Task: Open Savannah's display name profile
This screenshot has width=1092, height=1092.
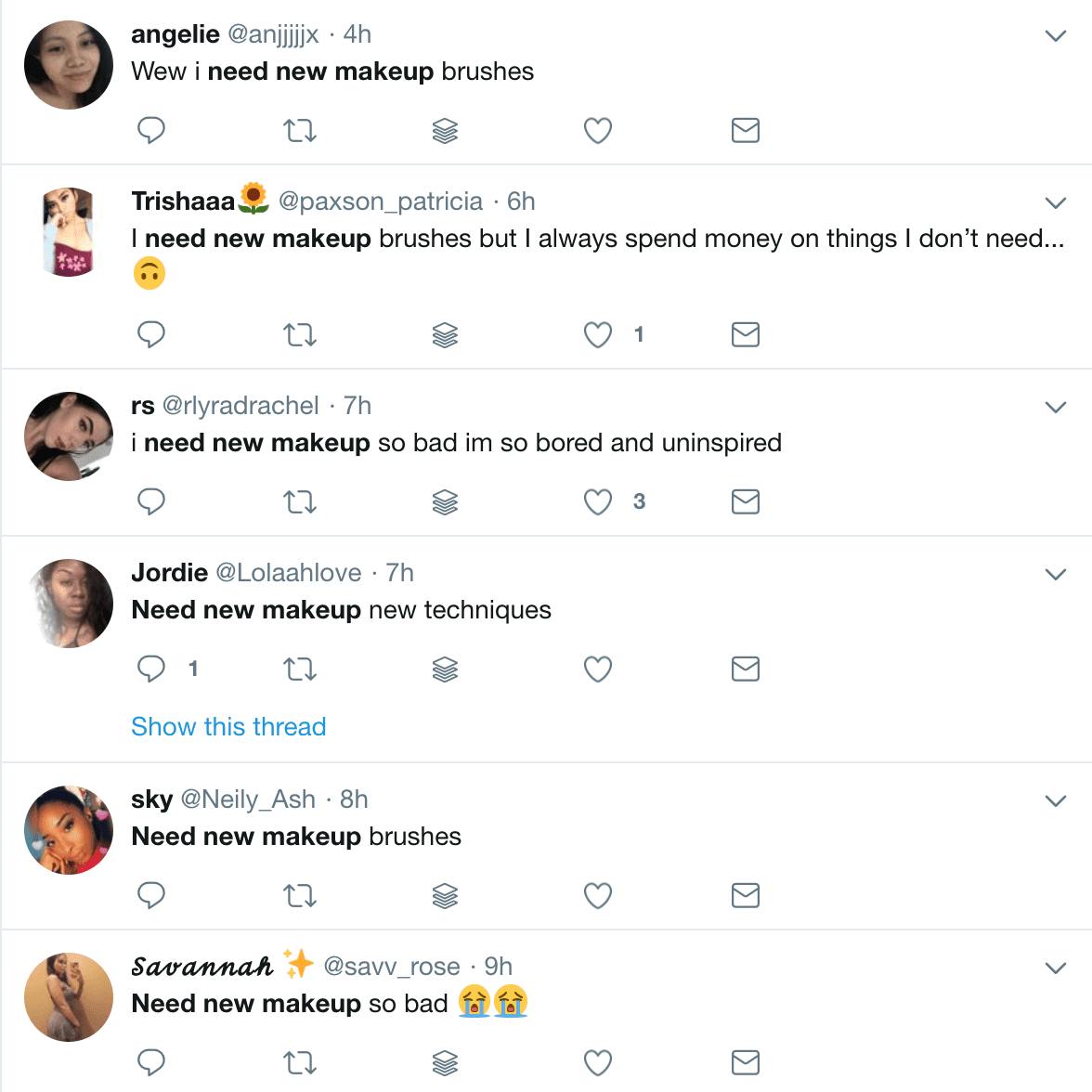Action: (202, 966)
